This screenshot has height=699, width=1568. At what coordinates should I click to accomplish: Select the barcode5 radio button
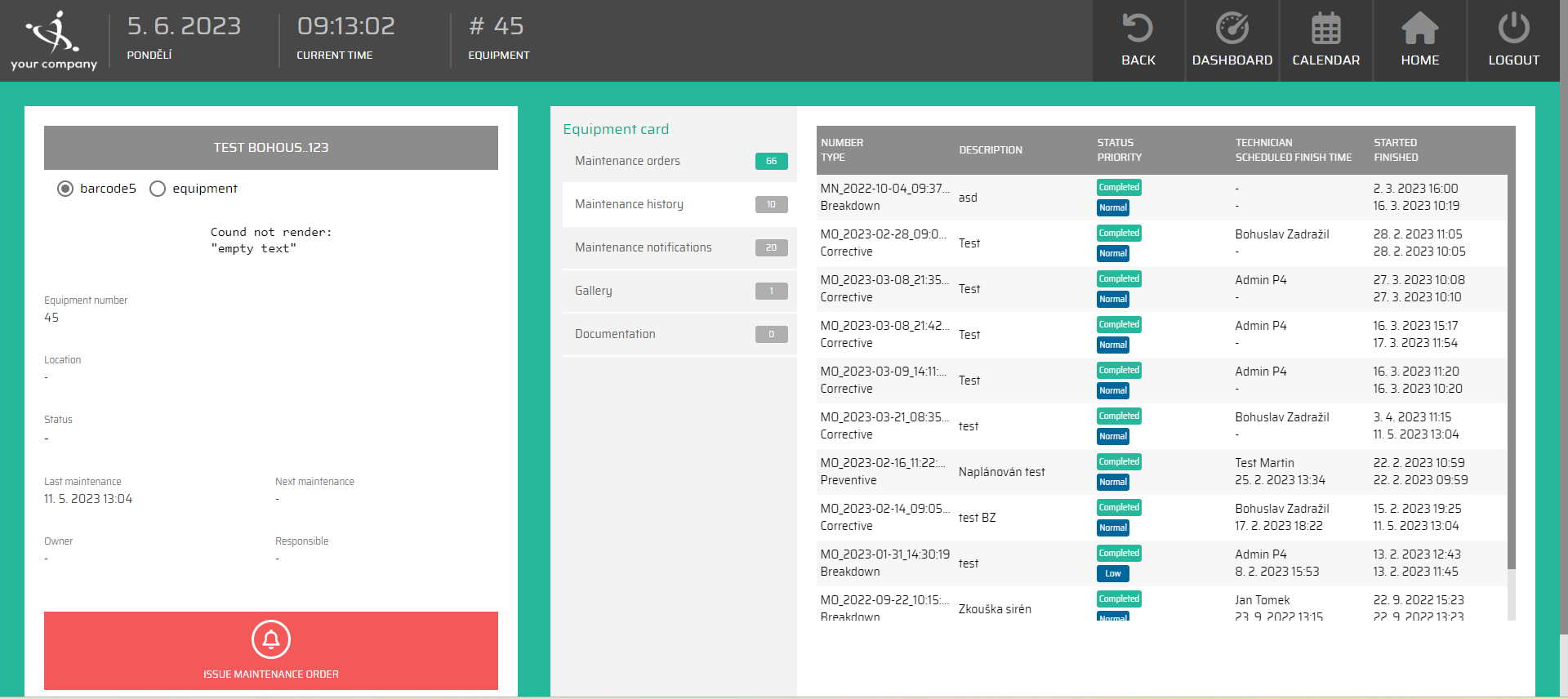65,189
